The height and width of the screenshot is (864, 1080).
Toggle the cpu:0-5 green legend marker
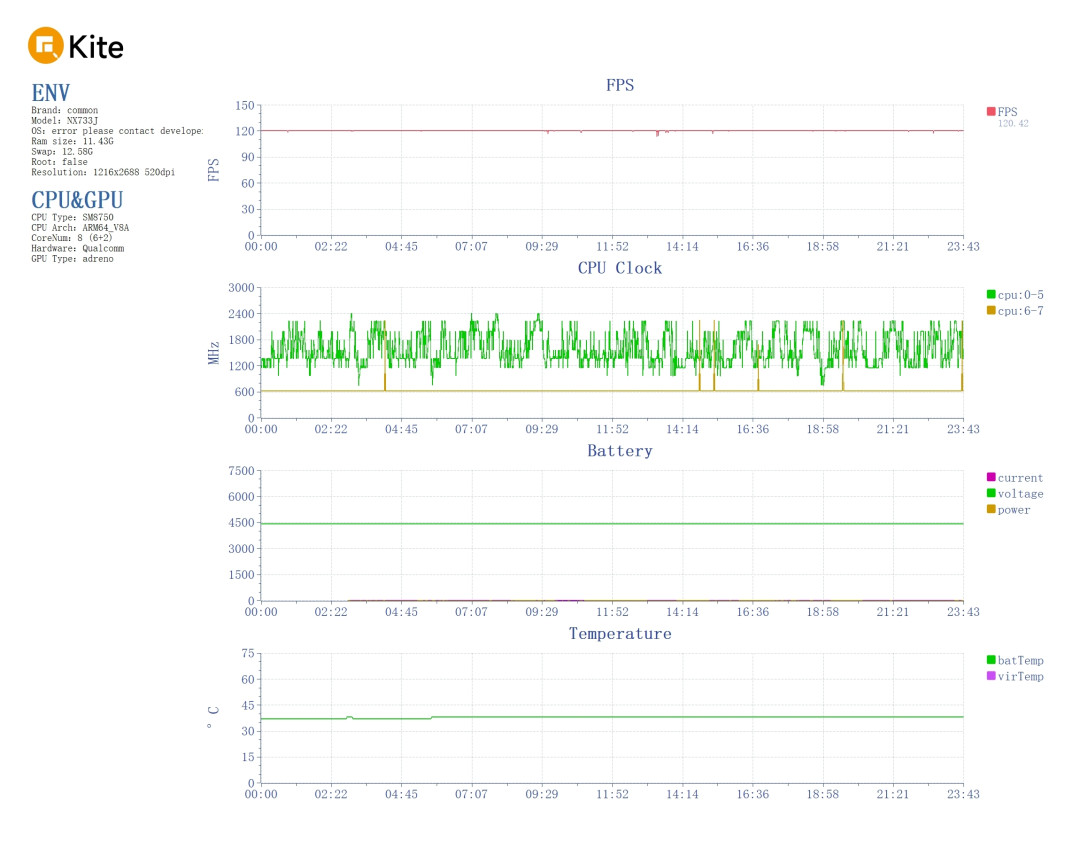[990, 294]
